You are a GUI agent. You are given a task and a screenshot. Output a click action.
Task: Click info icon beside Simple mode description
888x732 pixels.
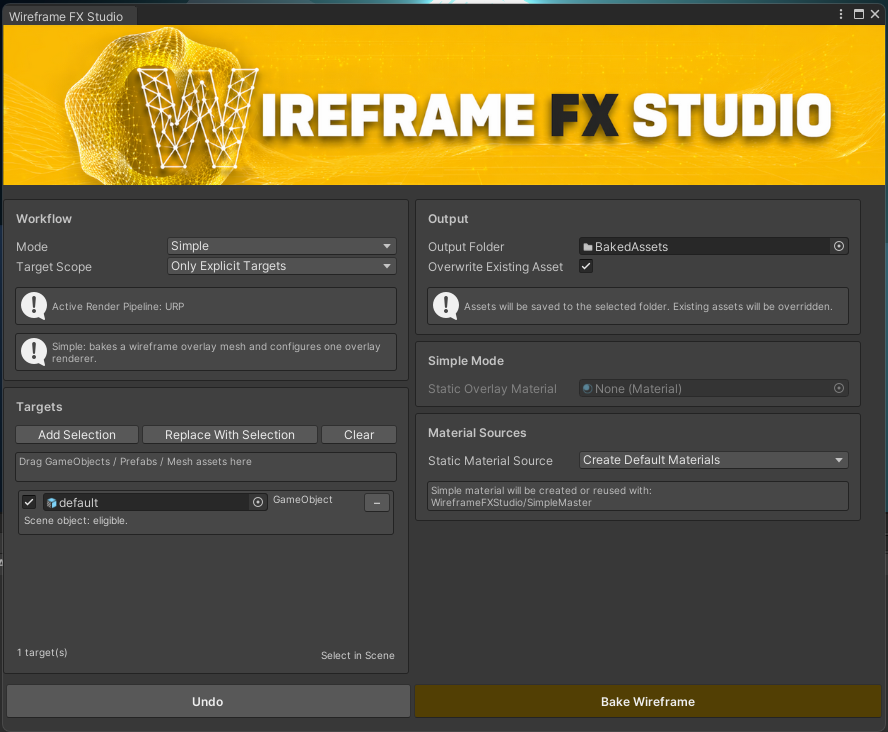34,352
